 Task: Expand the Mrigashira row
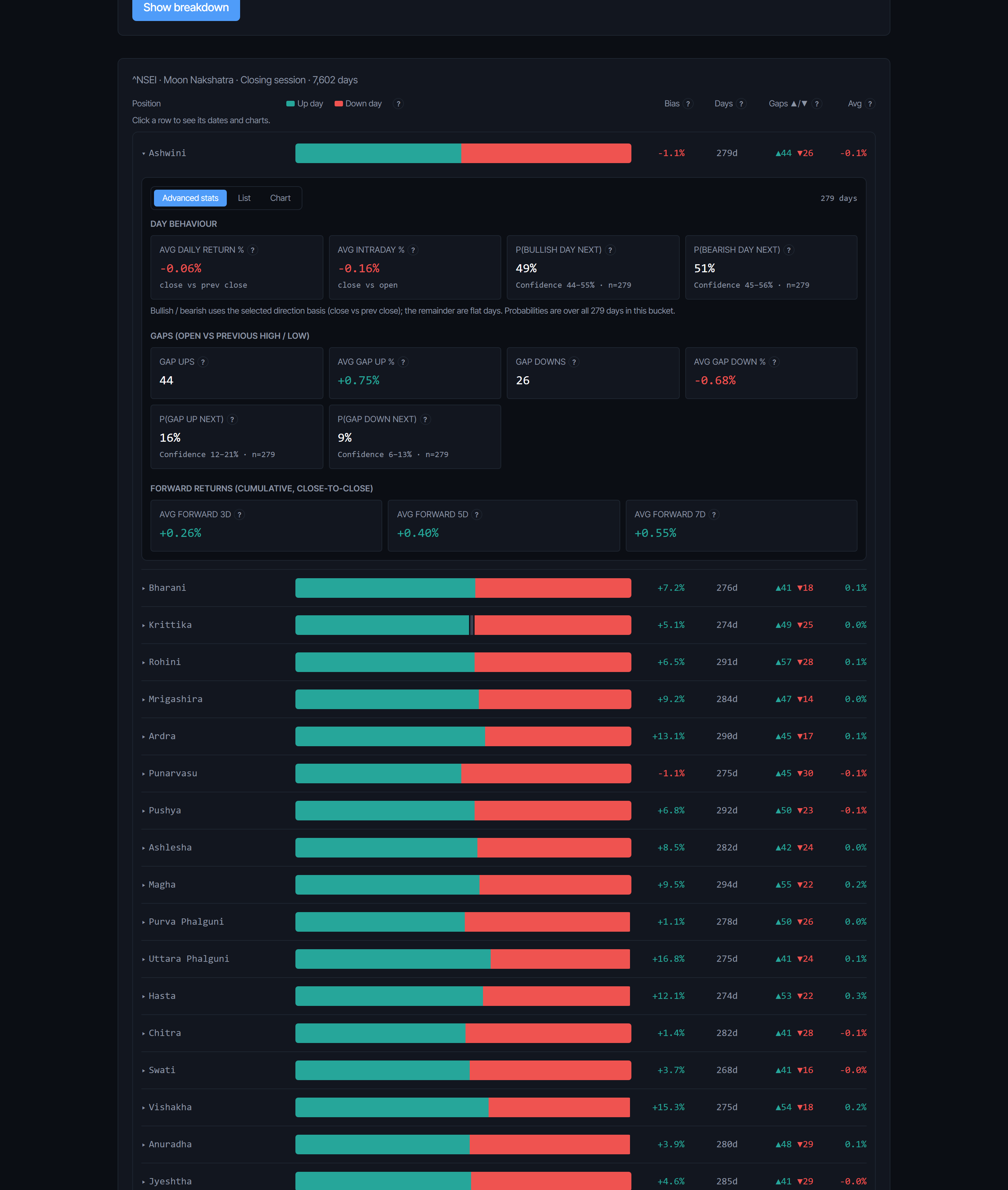[504, 699]
